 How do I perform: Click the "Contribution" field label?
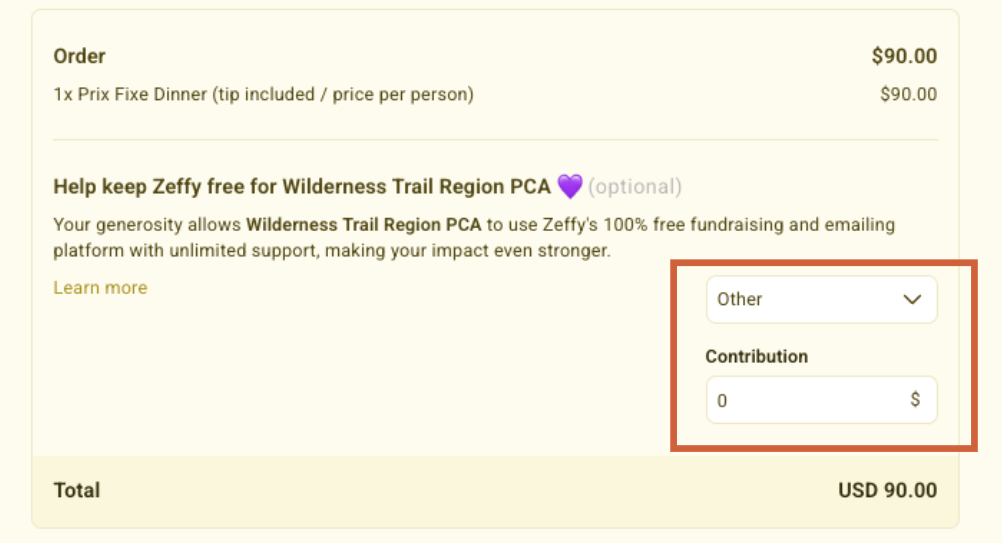[756, 356]
